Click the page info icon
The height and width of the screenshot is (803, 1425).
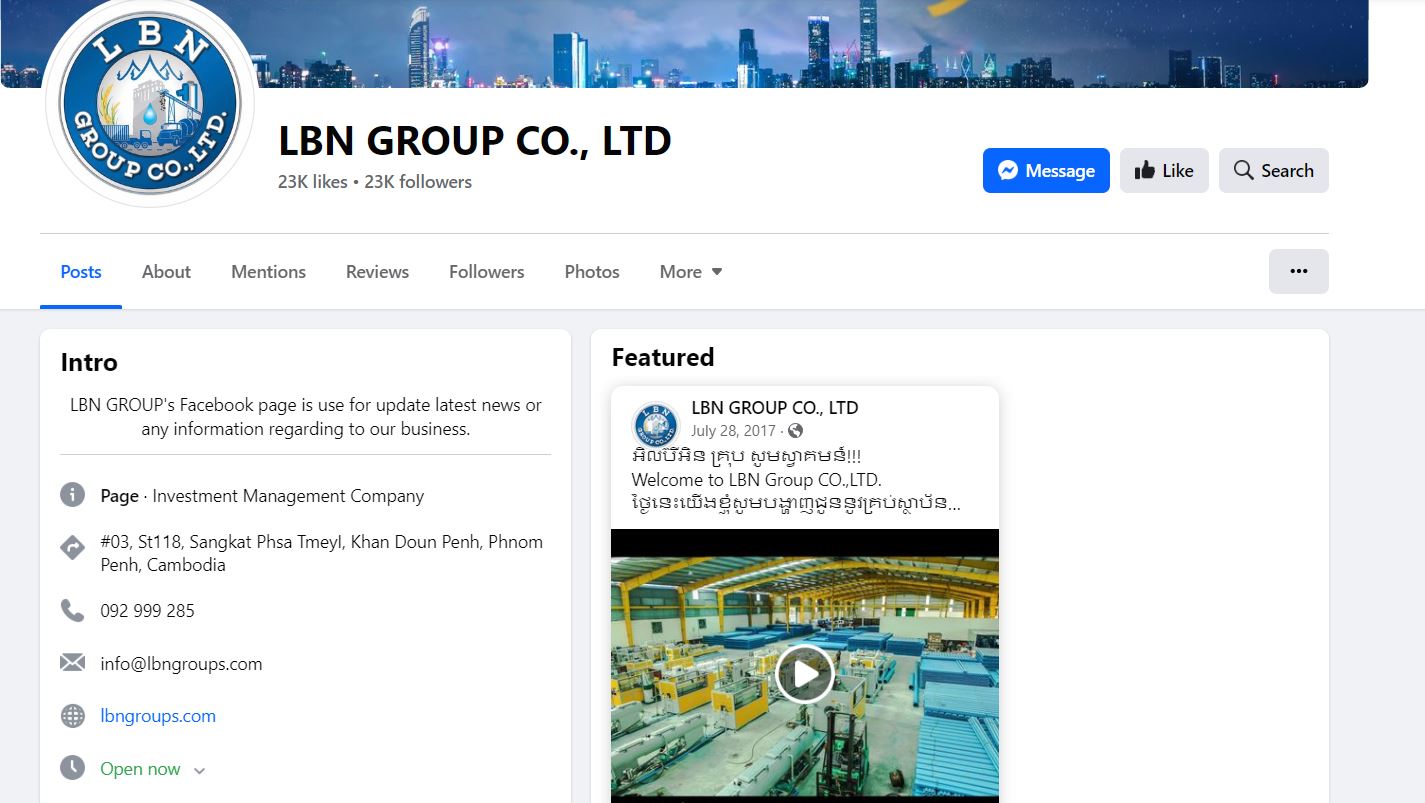72,495
